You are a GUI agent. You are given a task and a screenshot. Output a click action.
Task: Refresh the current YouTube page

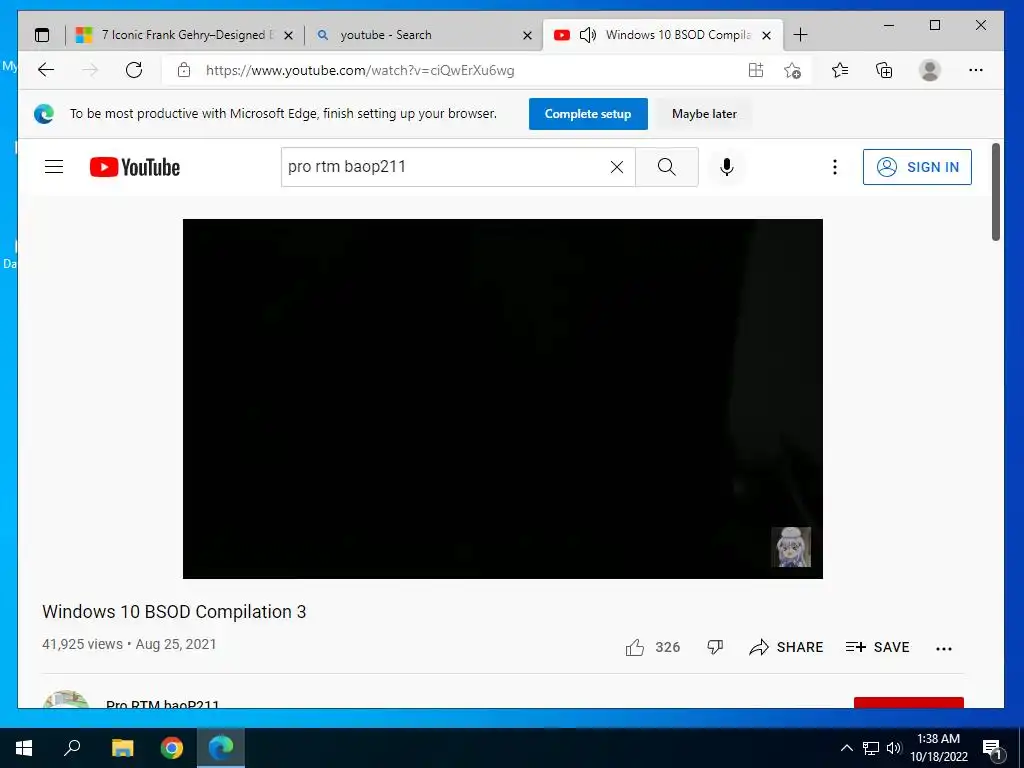tap(134, 70)
